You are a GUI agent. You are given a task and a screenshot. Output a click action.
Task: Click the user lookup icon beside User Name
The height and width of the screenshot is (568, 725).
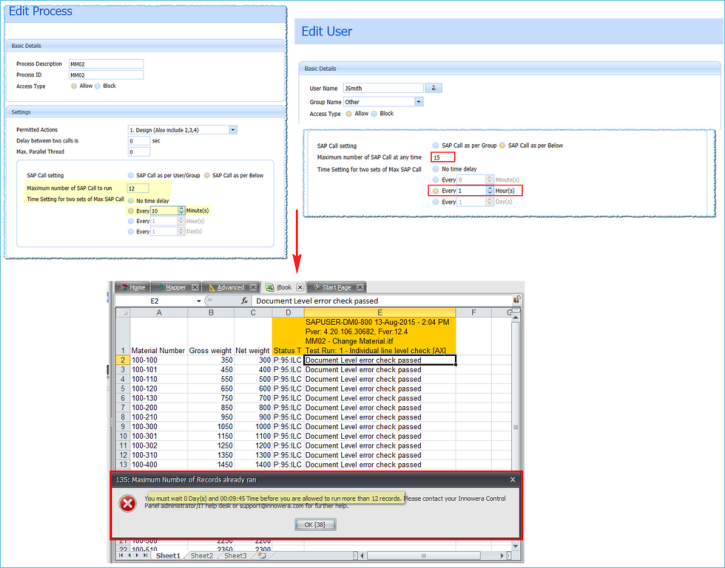(433, 88)
